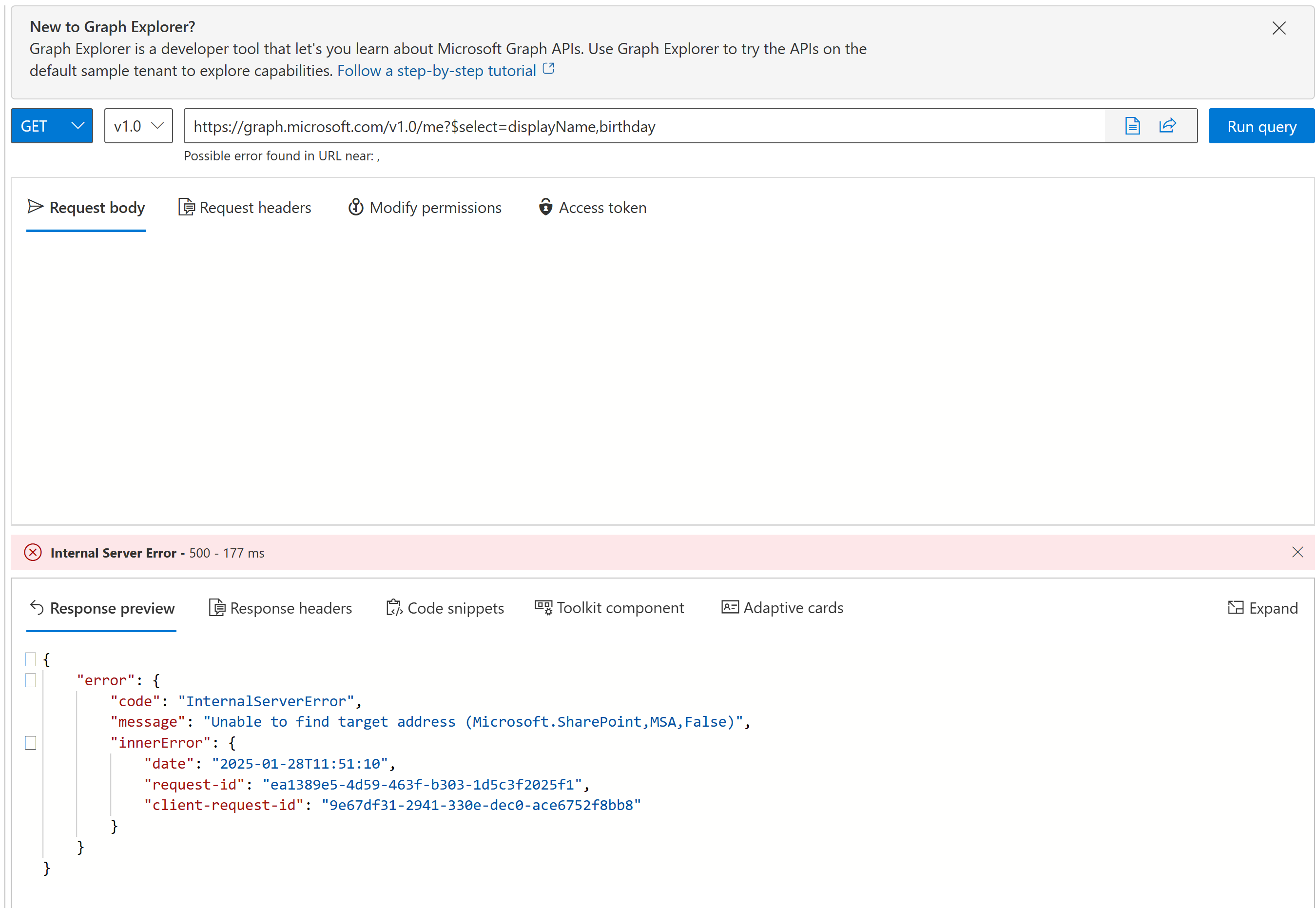Click the request-id value ea1389e5

pos(422,785)
